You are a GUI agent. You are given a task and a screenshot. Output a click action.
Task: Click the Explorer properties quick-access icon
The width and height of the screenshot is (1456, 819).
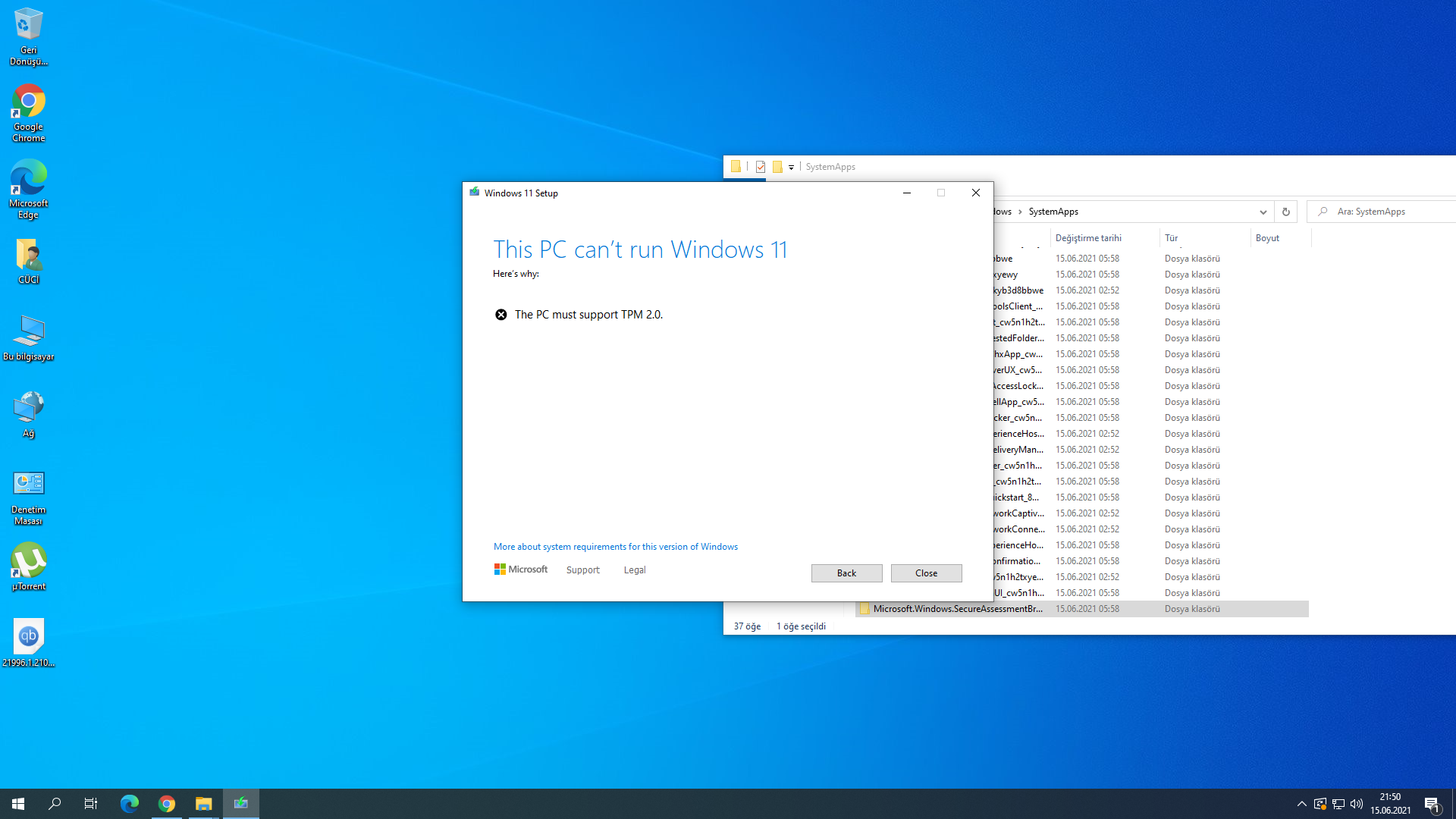pyautogui.click(x=761, y=167)
